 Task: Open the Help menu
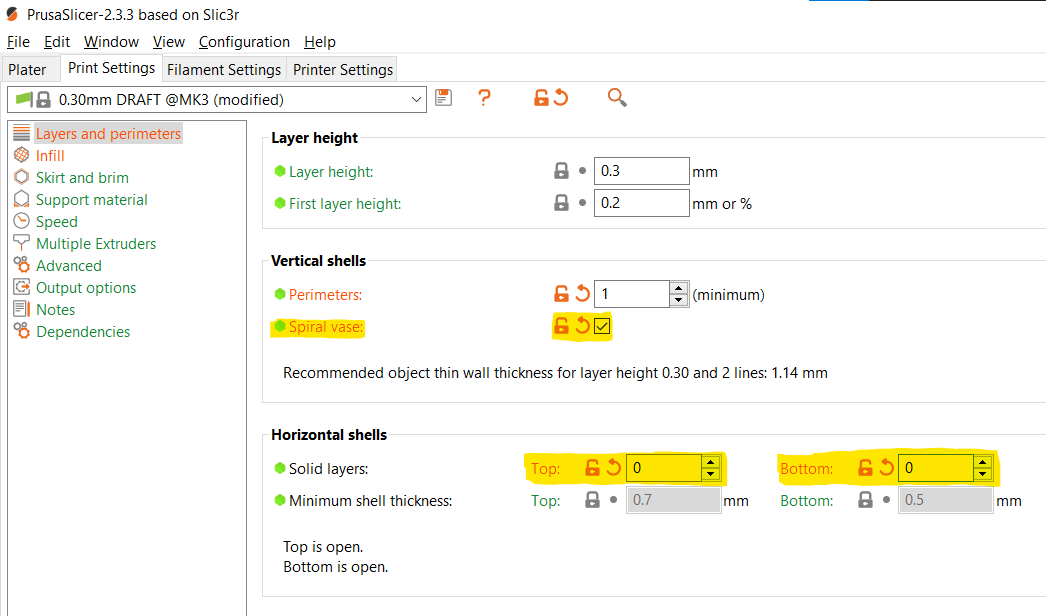coord(320,41)
